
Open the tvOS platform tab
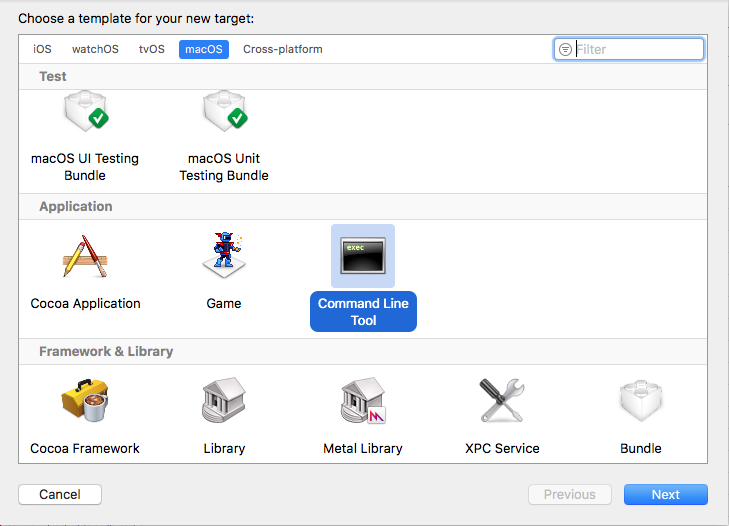coord(153,49)
